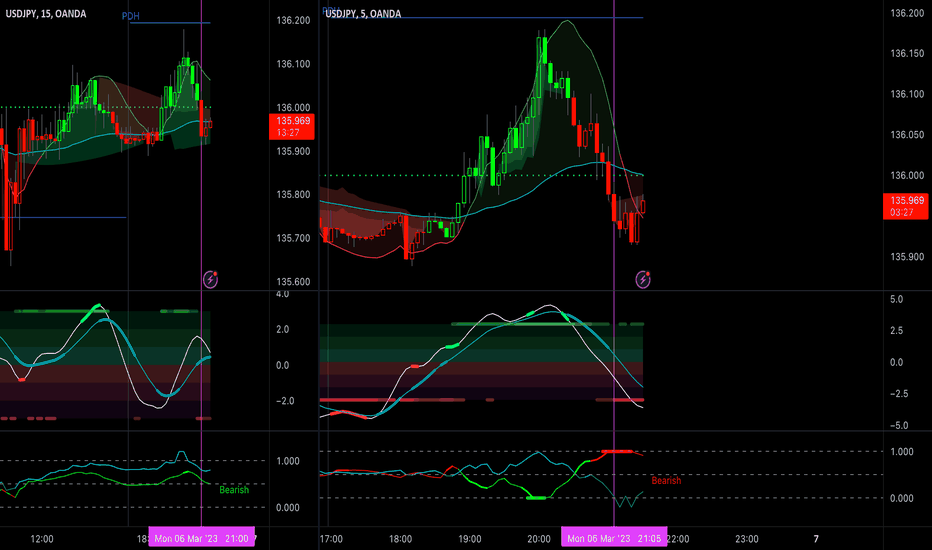The height and width of the screenshot is (550, 932).
Task: Click the −5.0 oscillator scale value
Action: pyautogui.click(x=899, y=425)
